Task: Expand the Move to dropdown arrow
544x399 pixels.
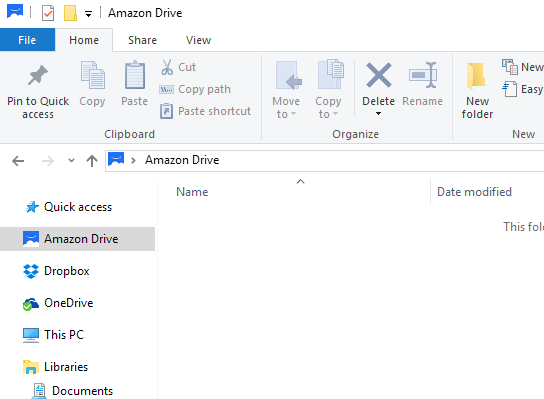Action: pyautogui.click(x=294, y=114)
